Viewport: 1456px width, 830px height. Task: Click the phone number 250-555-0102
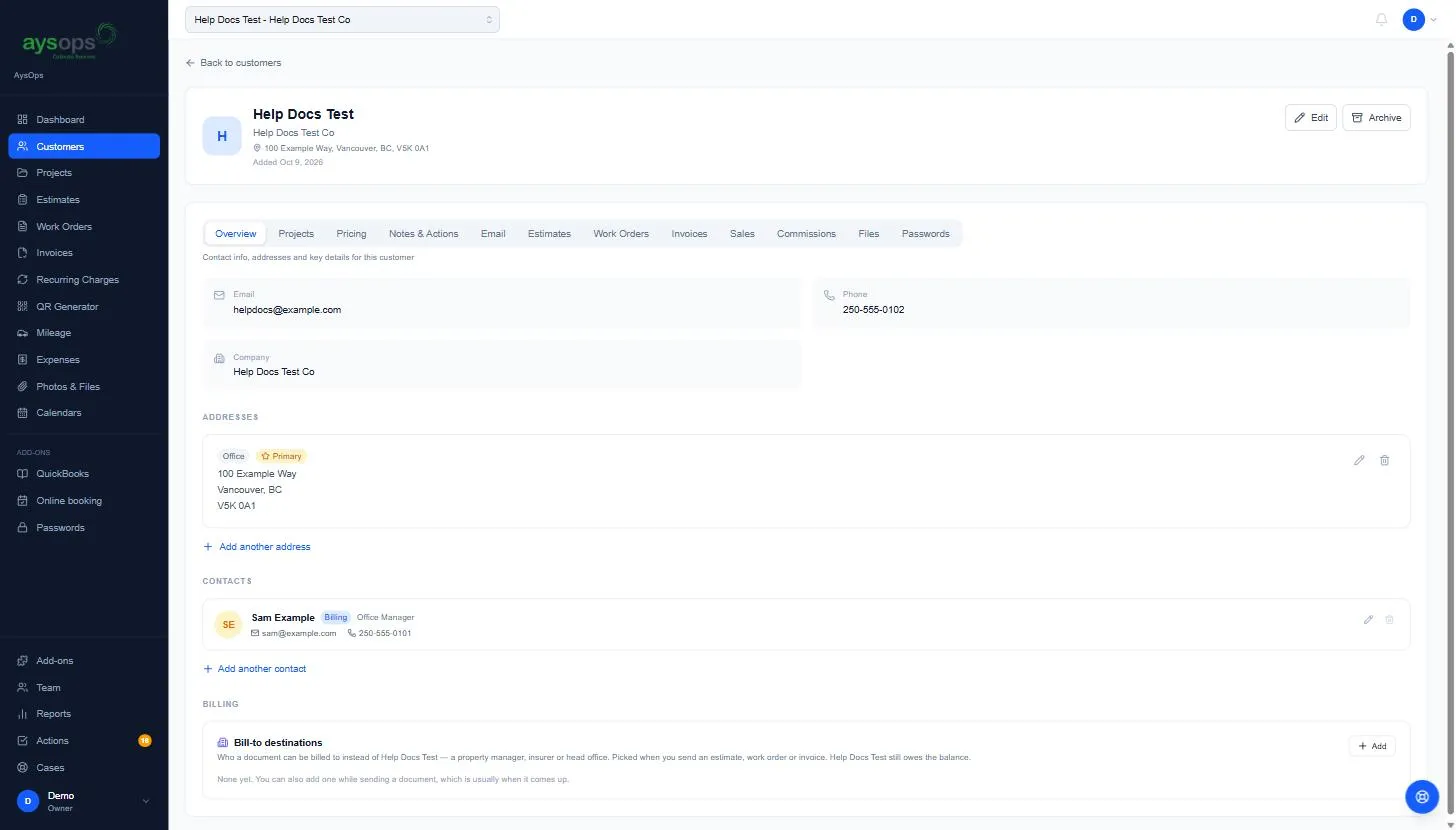[873, 310]
